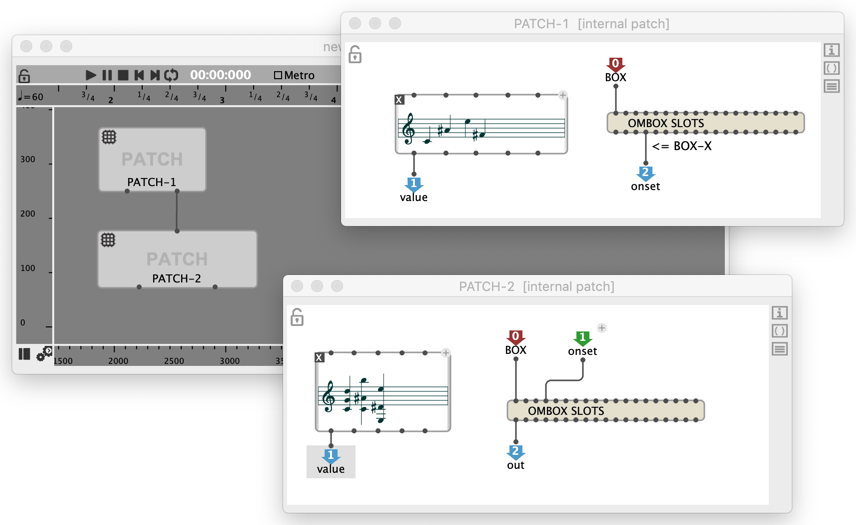
Task: Click the <= BOX-X label in PATCH-1
Action: pos(681,146)
